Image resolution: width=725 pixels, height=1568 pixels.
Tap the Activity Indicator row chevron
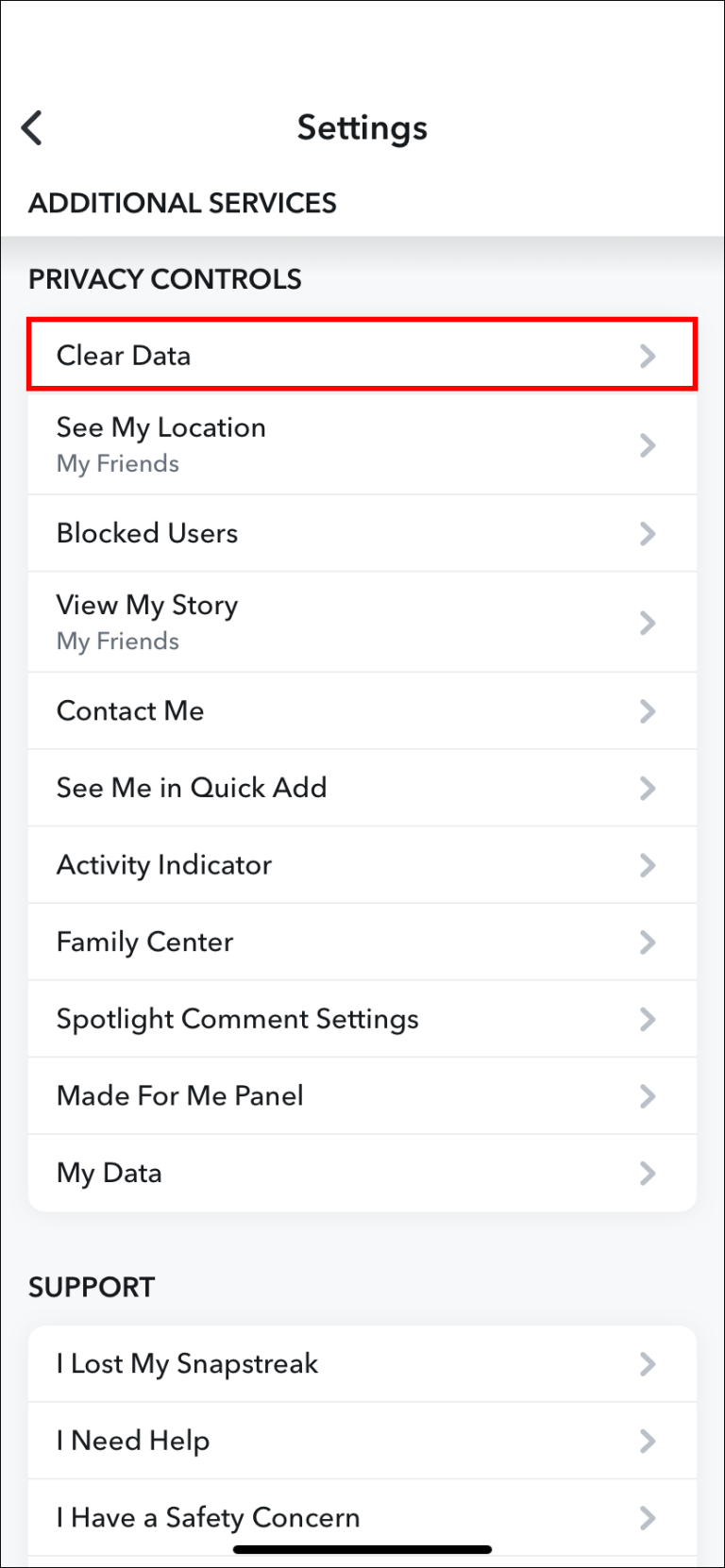point(648,865)
